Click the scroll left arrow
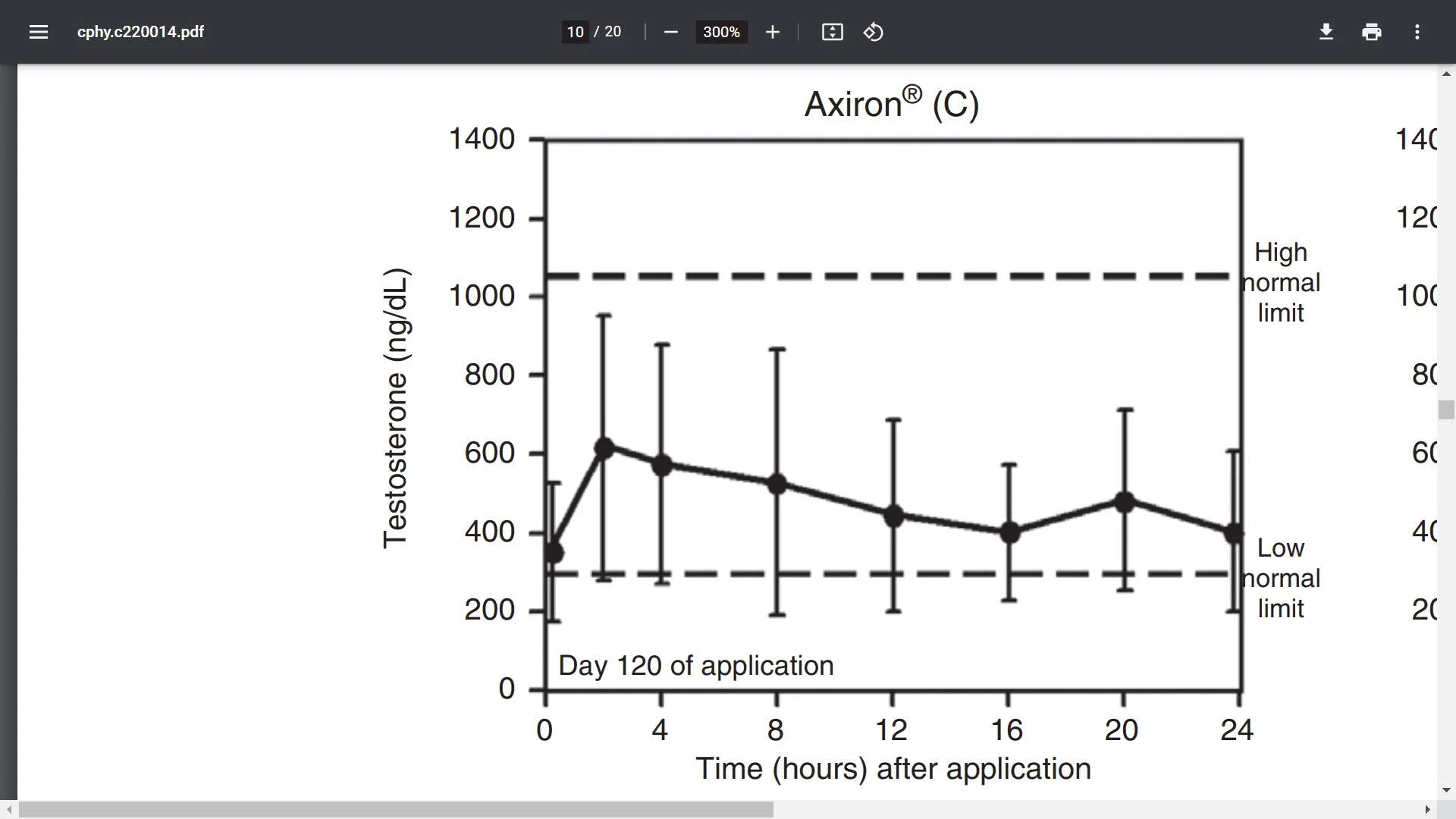 [8, 810]
